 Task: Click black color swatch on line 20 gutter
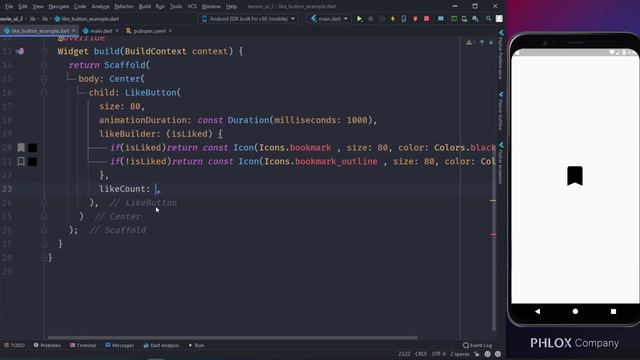coord(32,148)
